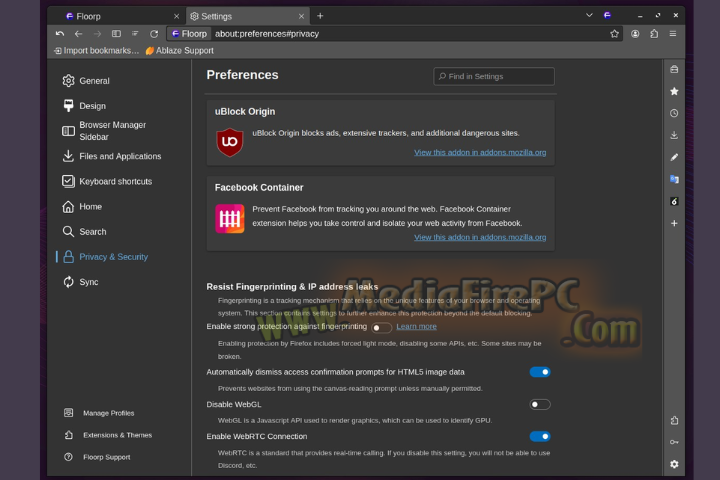Click the Floorp identity box in address bar
Viewport: 720px width, 480px height.
pyautogui.click(x=189, y=34)
